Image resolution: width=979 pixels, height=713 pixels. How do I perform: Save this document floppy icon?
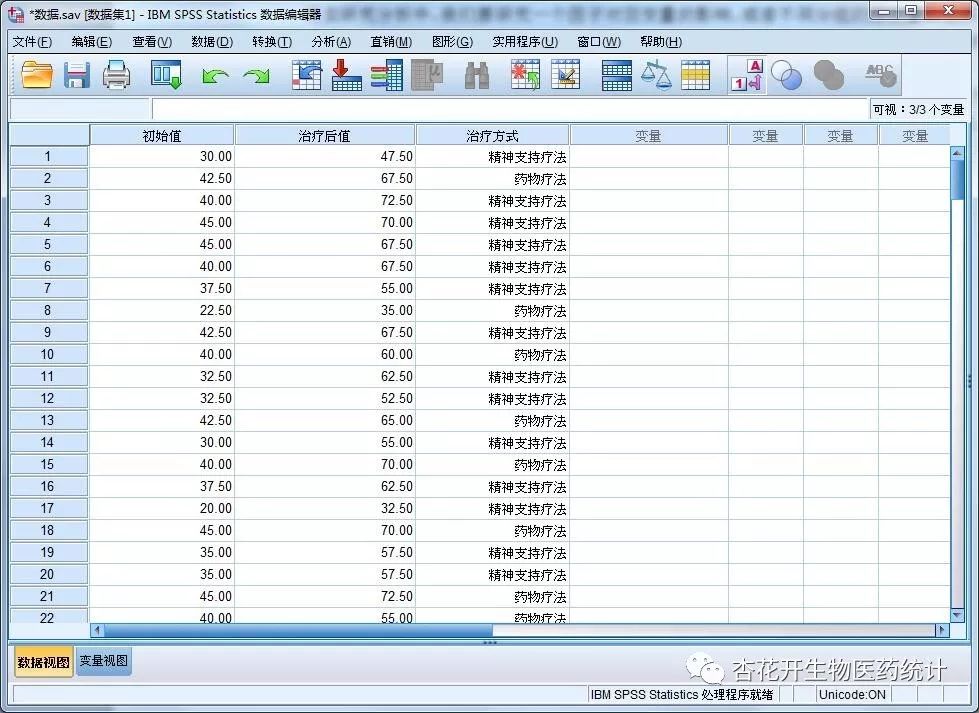tap(77, 75)
